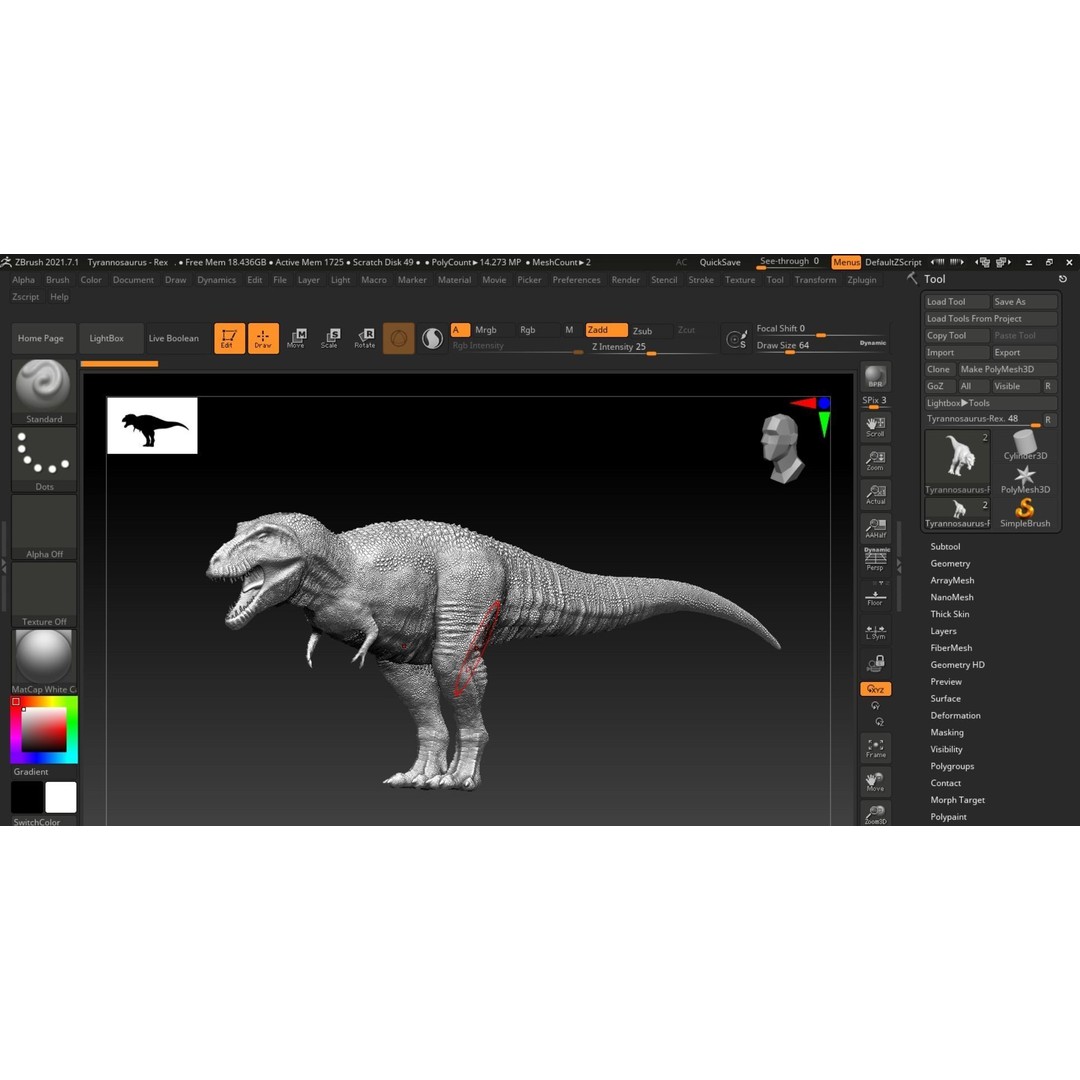Toggle the XYZ rotation mode
The height and width of the screenshot is (1080, 1080).
pos(875,689)
